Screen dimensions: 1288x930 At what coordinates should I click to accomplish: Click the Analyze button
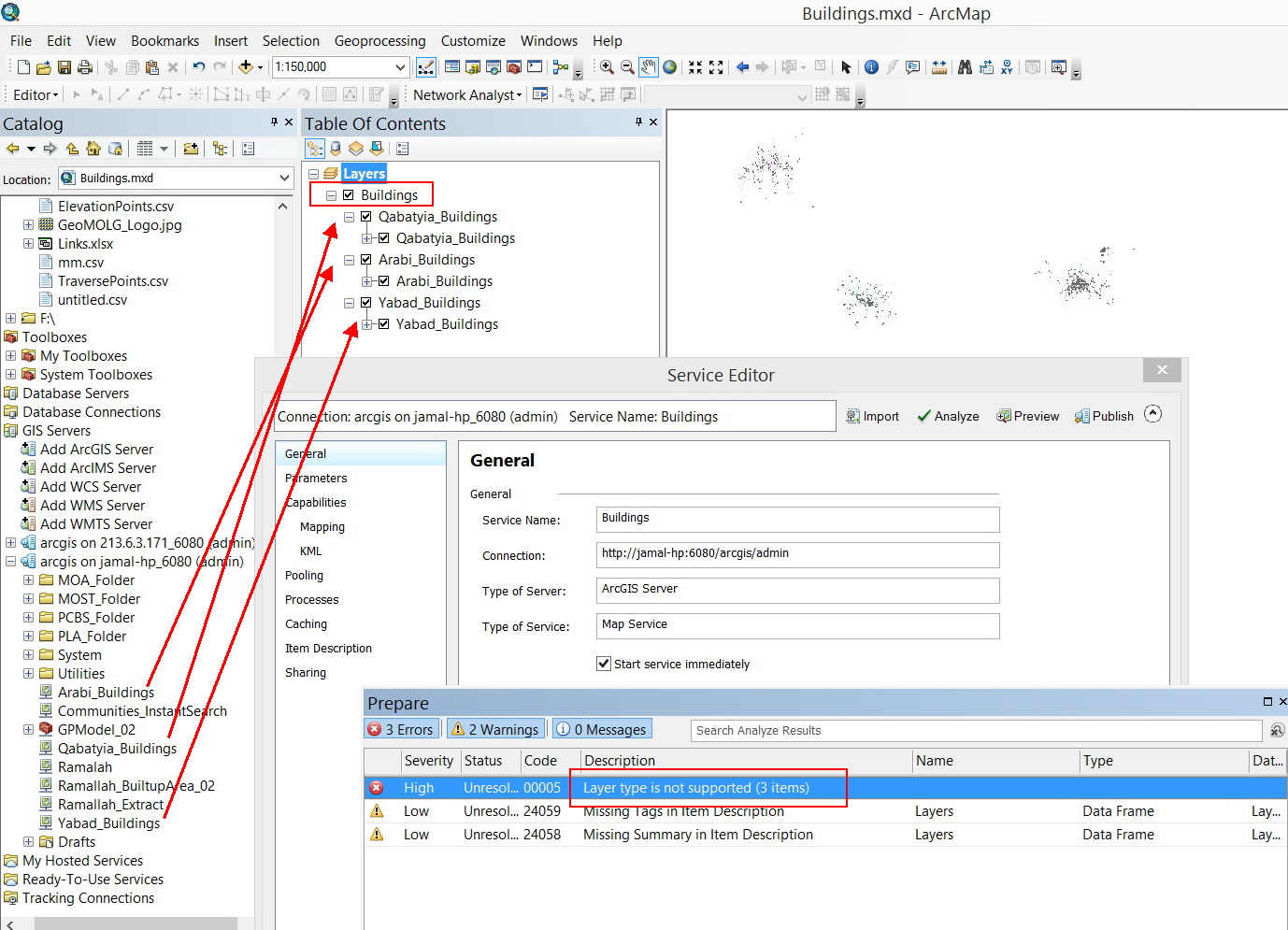click(x=948, y=416)
